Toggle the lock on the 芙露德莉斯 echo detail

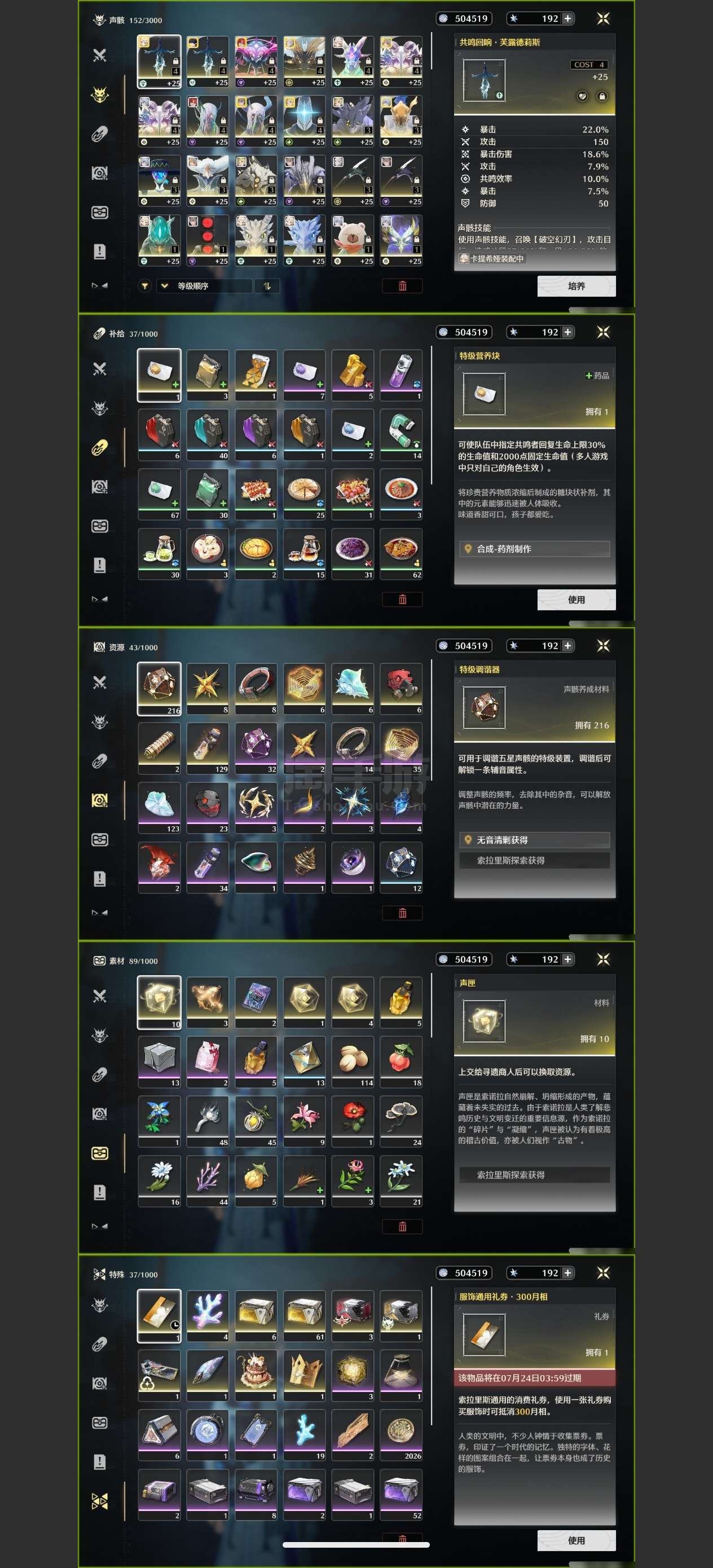(x=601, y=96)
